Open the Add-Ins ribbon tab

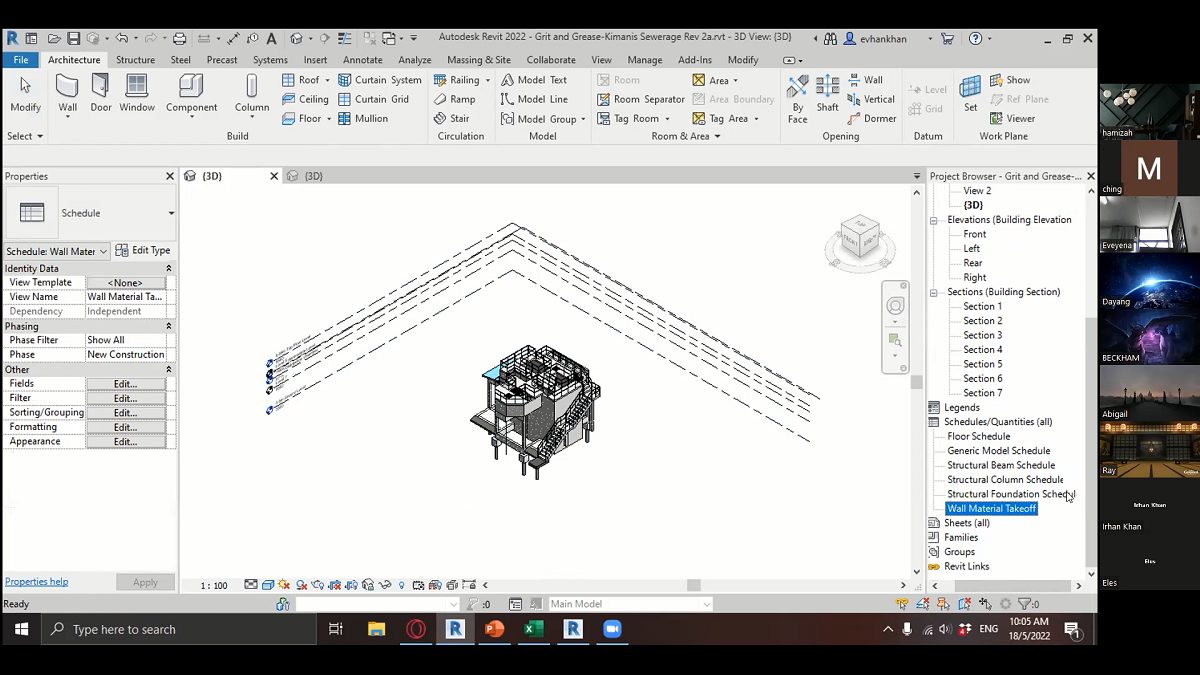[695, 60]
